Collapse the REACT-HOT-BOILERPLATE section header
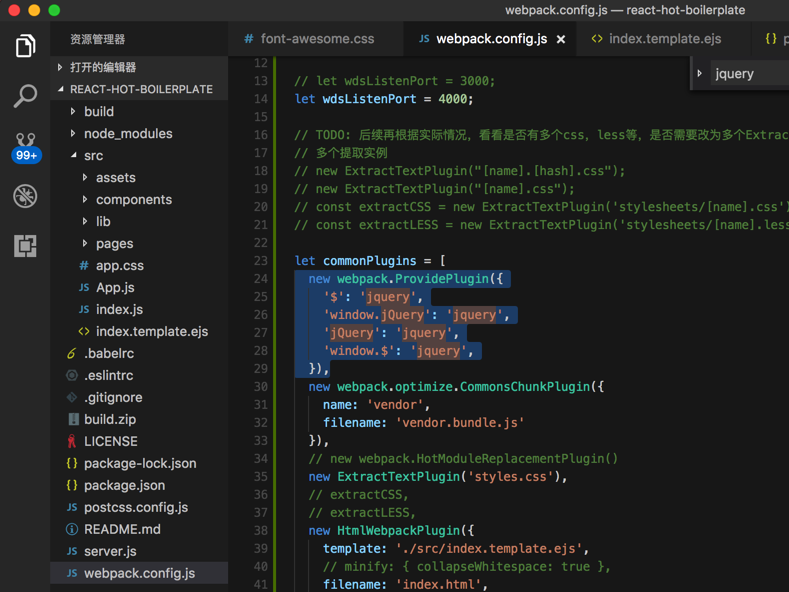 (x=140, y=89)
